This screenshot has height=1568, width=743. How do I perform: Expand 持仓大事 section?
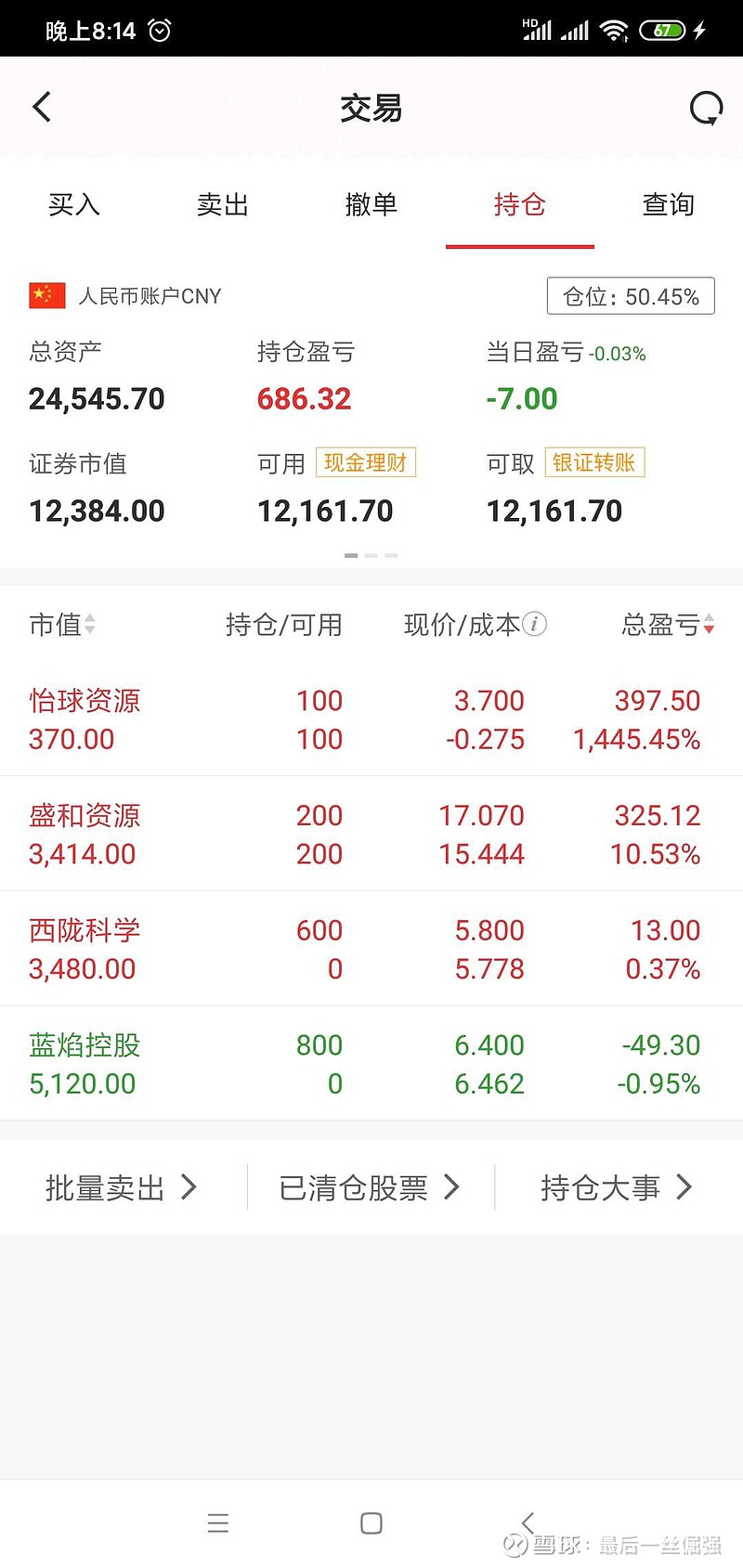click(x=617, y=1187)
